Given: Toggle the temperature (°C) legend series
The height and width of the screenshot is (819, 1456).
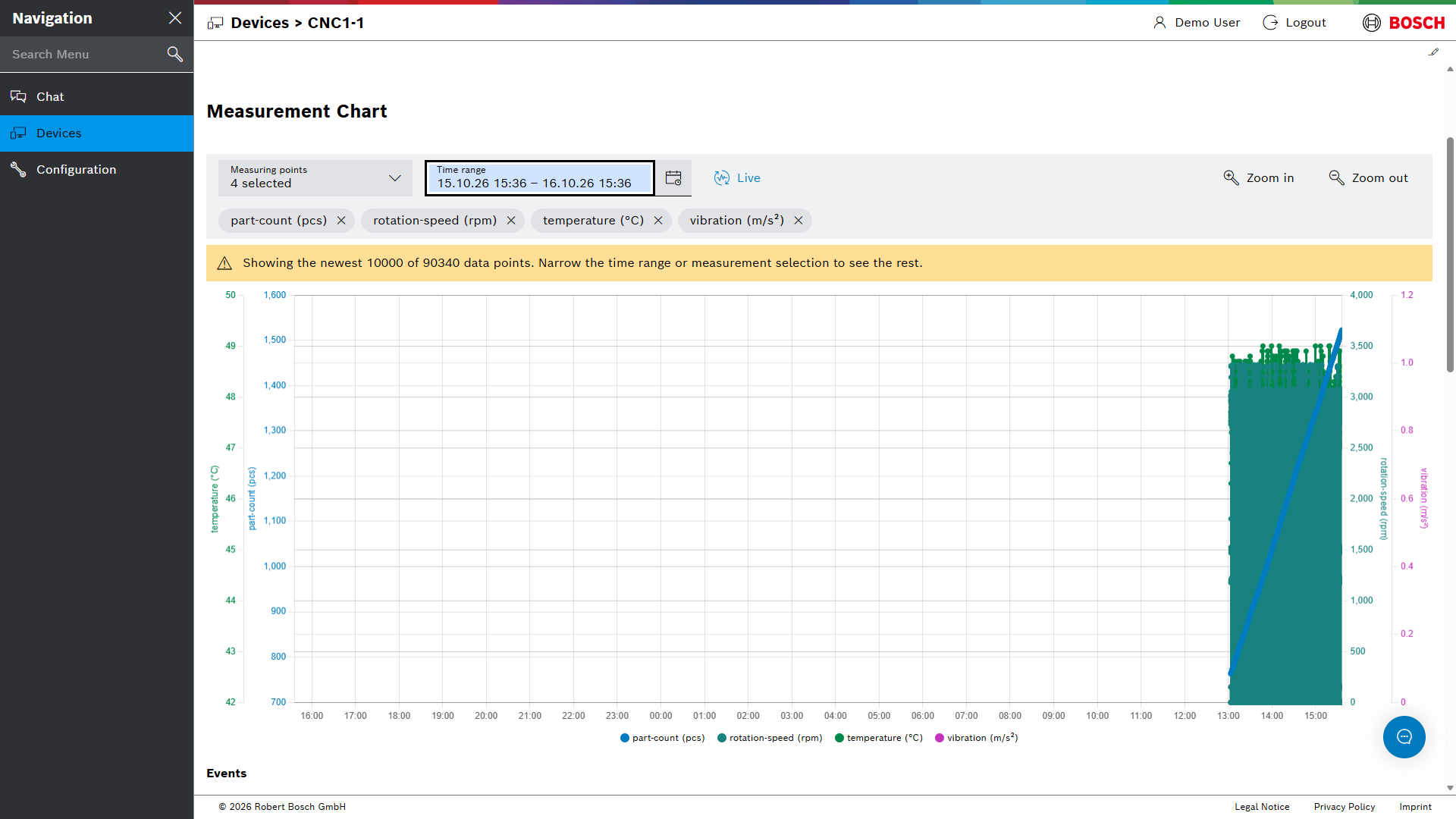Looking at the screenshot, I should point(878,738).
